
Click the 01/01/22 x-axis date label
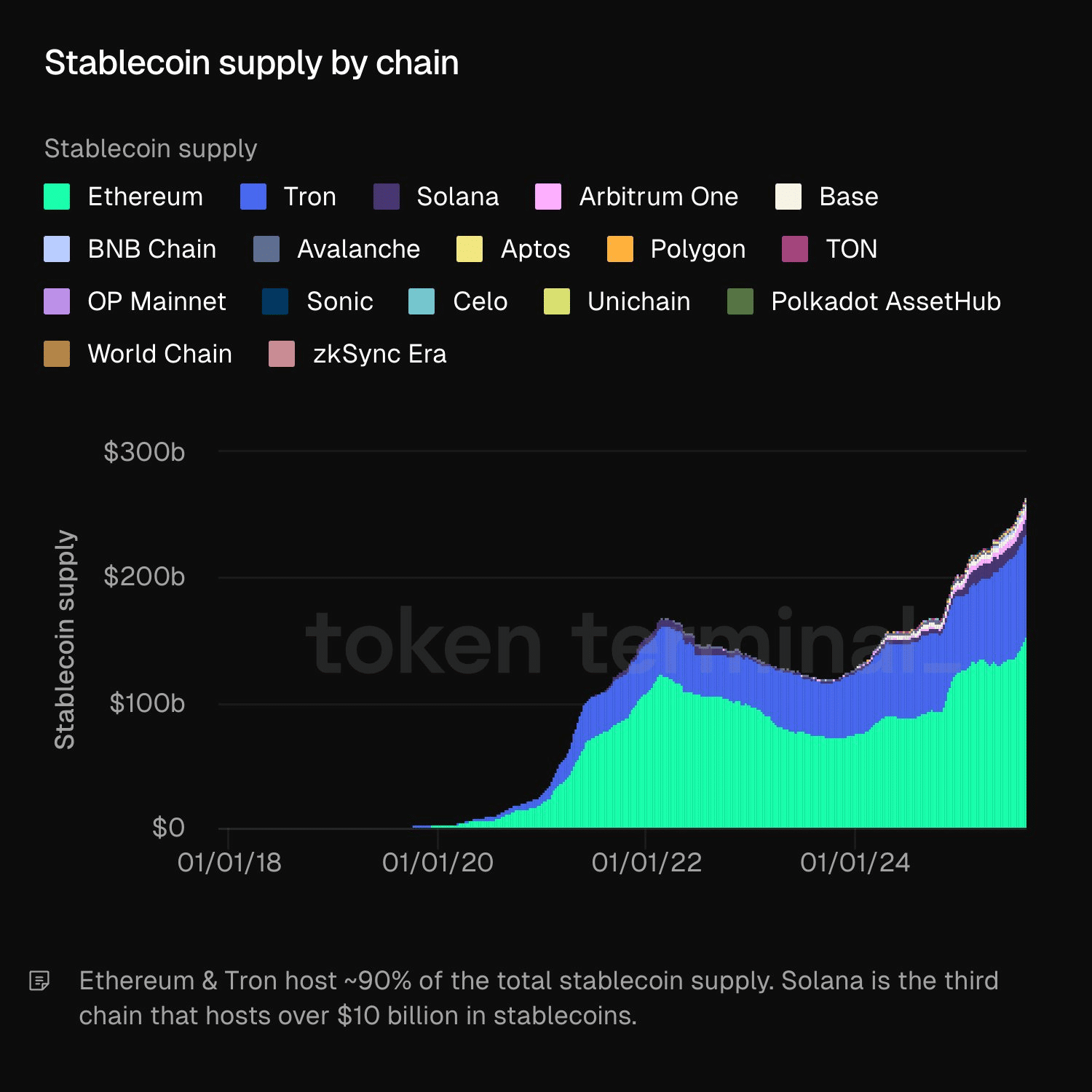pos(646,863)
